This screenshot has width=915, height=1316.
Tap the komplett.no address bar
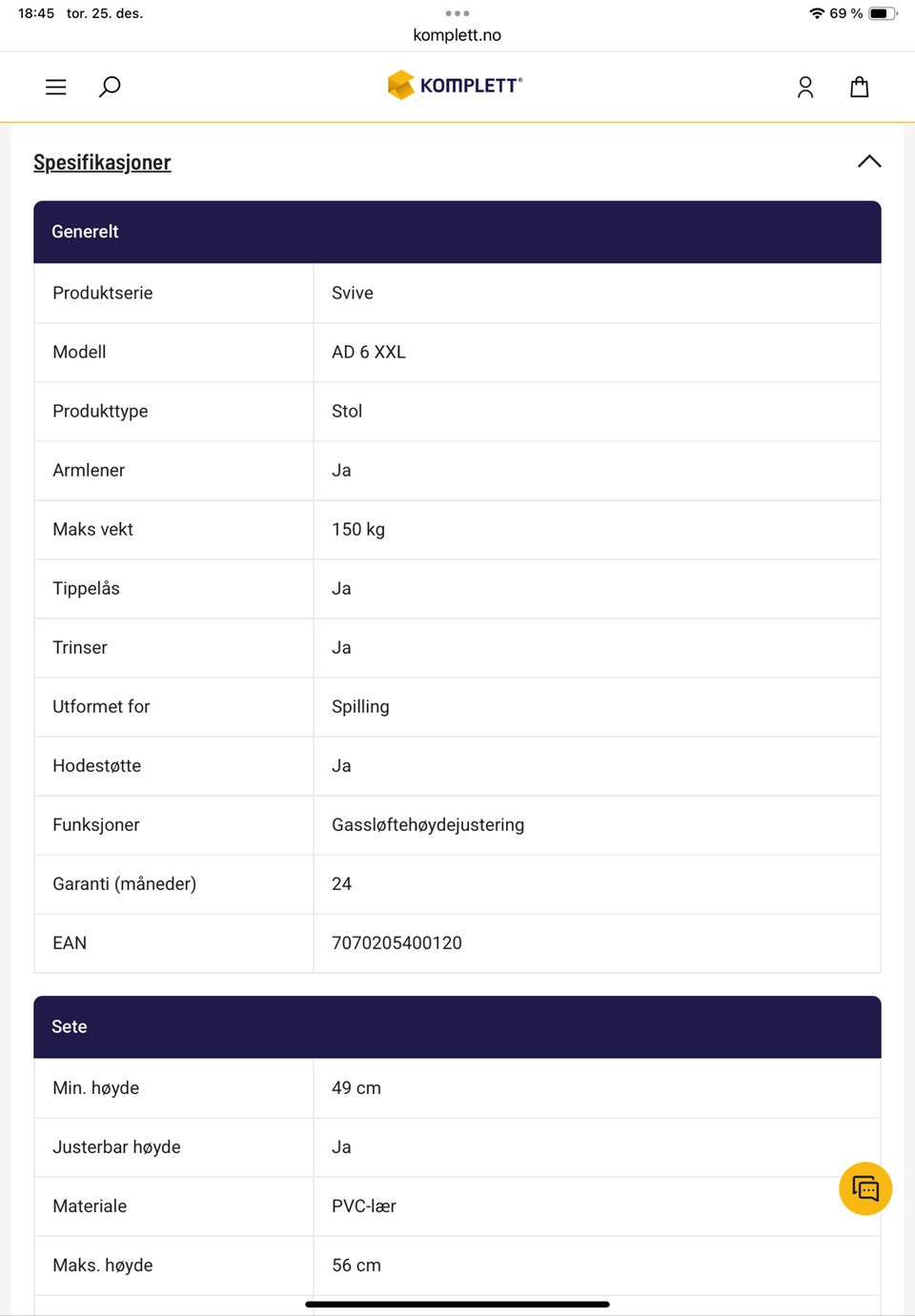[457, 35]
